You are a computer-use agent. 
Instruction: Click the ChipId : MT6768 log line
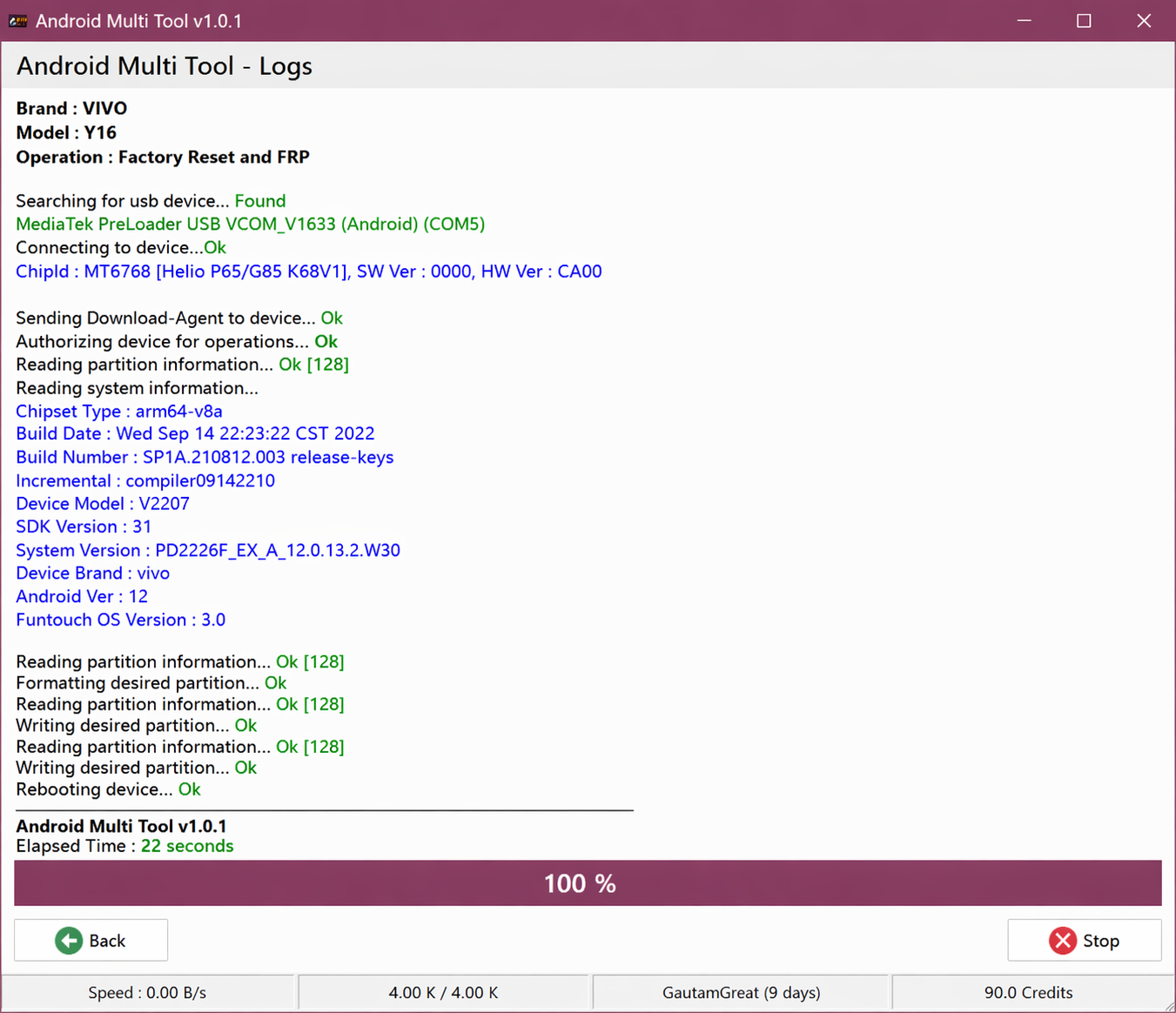point(309,272)
